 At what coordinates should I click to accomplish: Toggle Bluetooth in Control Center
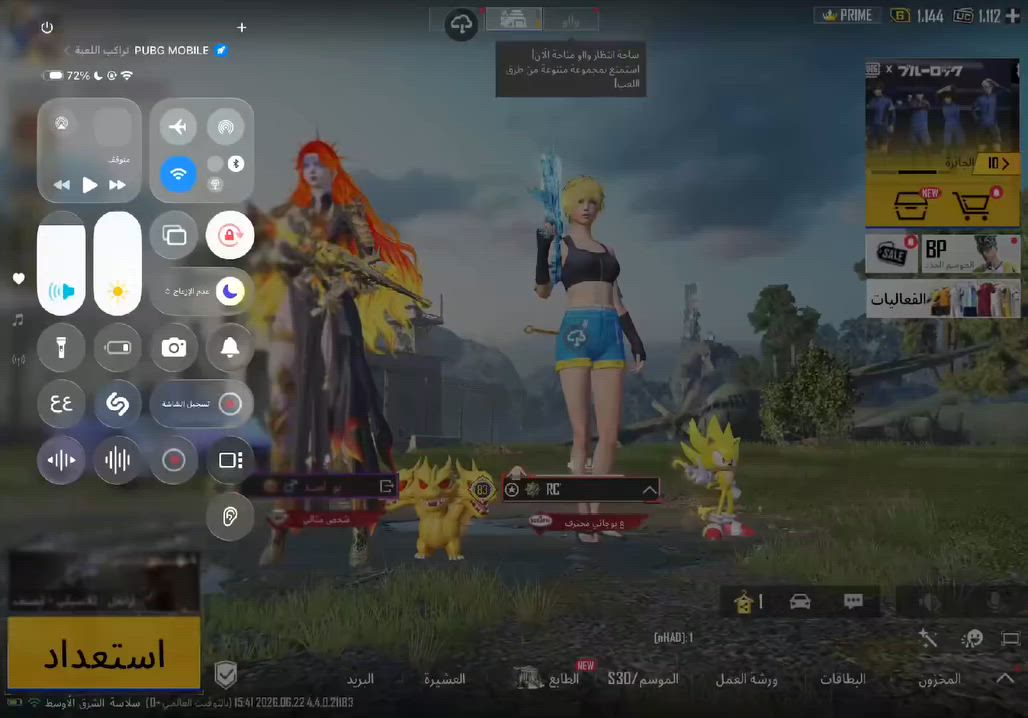tap(236, 164)
